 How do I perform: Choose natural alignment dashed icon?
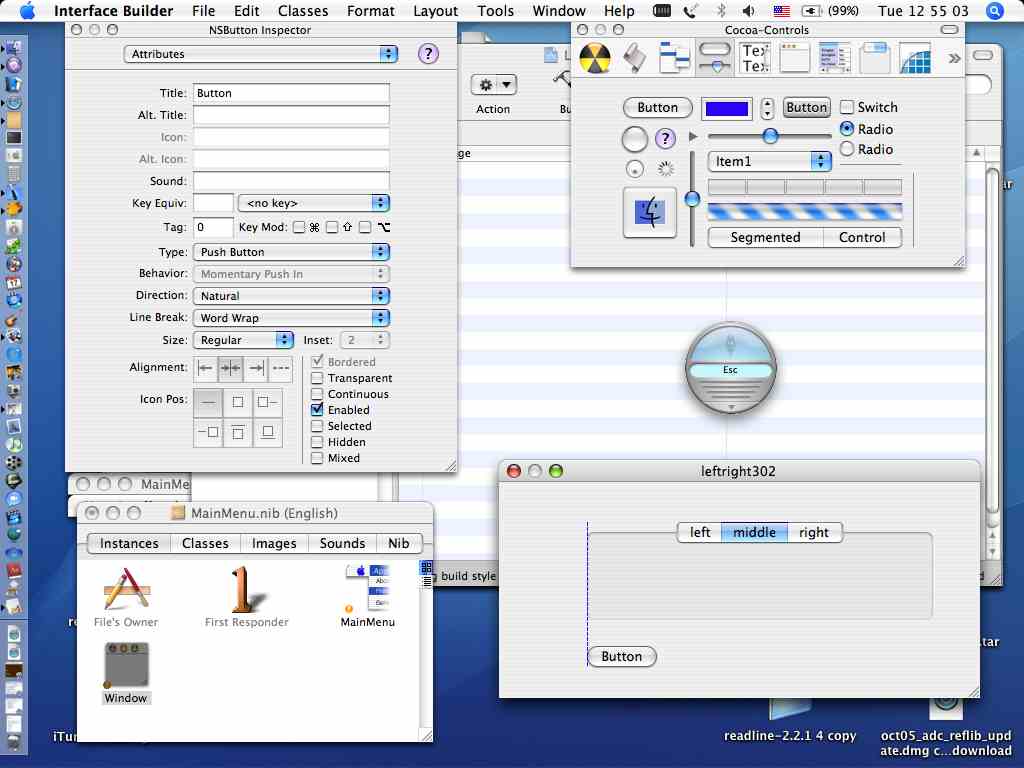[281, 368]
